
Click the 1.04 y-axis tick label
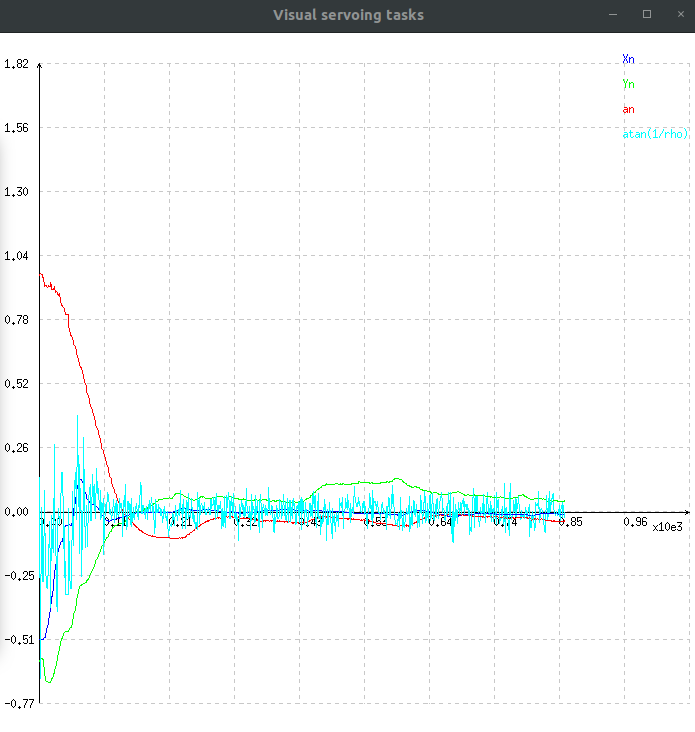(16, 256)
